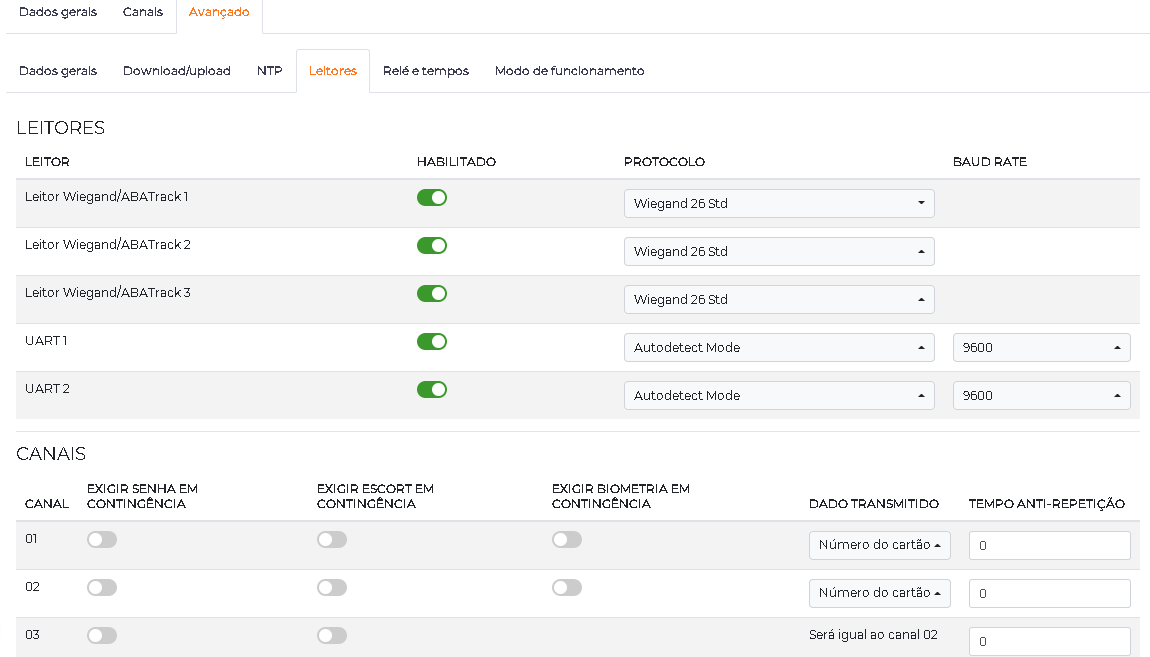Turn off UART 1 habilitado switch
The image size is (1150, 657).
[x=431, y=342]
